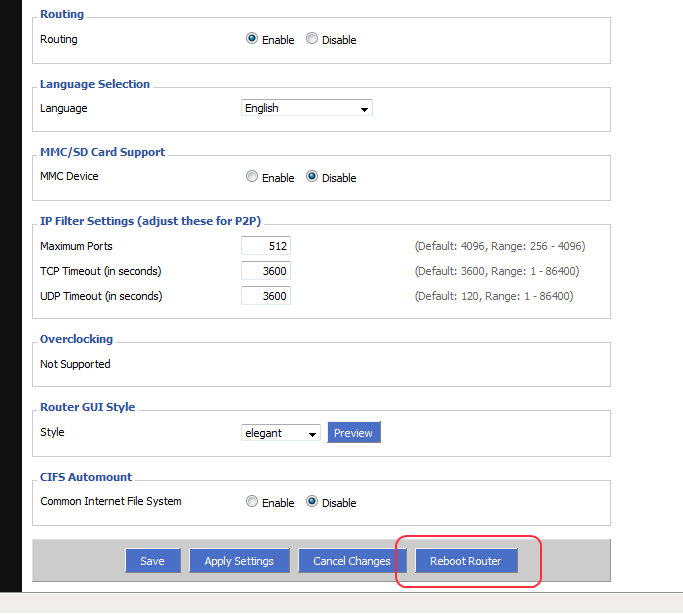Reboot Router using the highlighted button
Image resolution: width=683 pixels, height=614 pixels.
pyautogui.click(x=466, y=561)
